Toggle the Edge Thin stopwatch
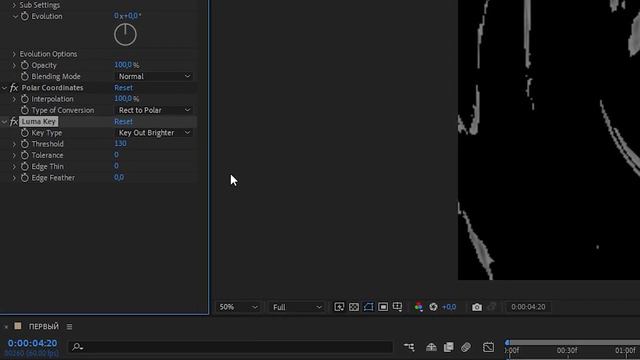This screenshot has width=640, height=360. click(24, 167)
